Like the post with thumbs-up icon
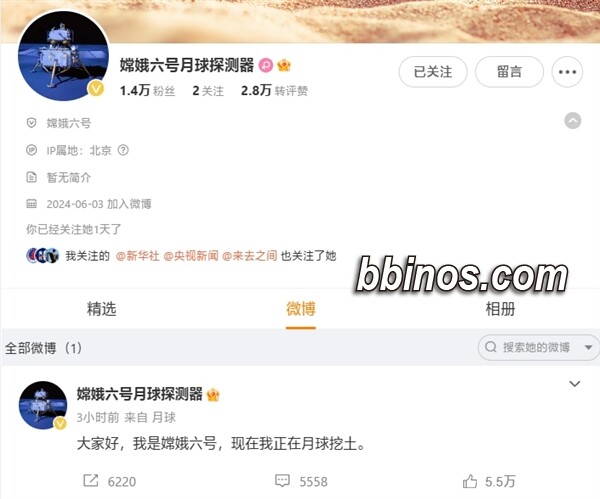 click(x=470, y=481)
